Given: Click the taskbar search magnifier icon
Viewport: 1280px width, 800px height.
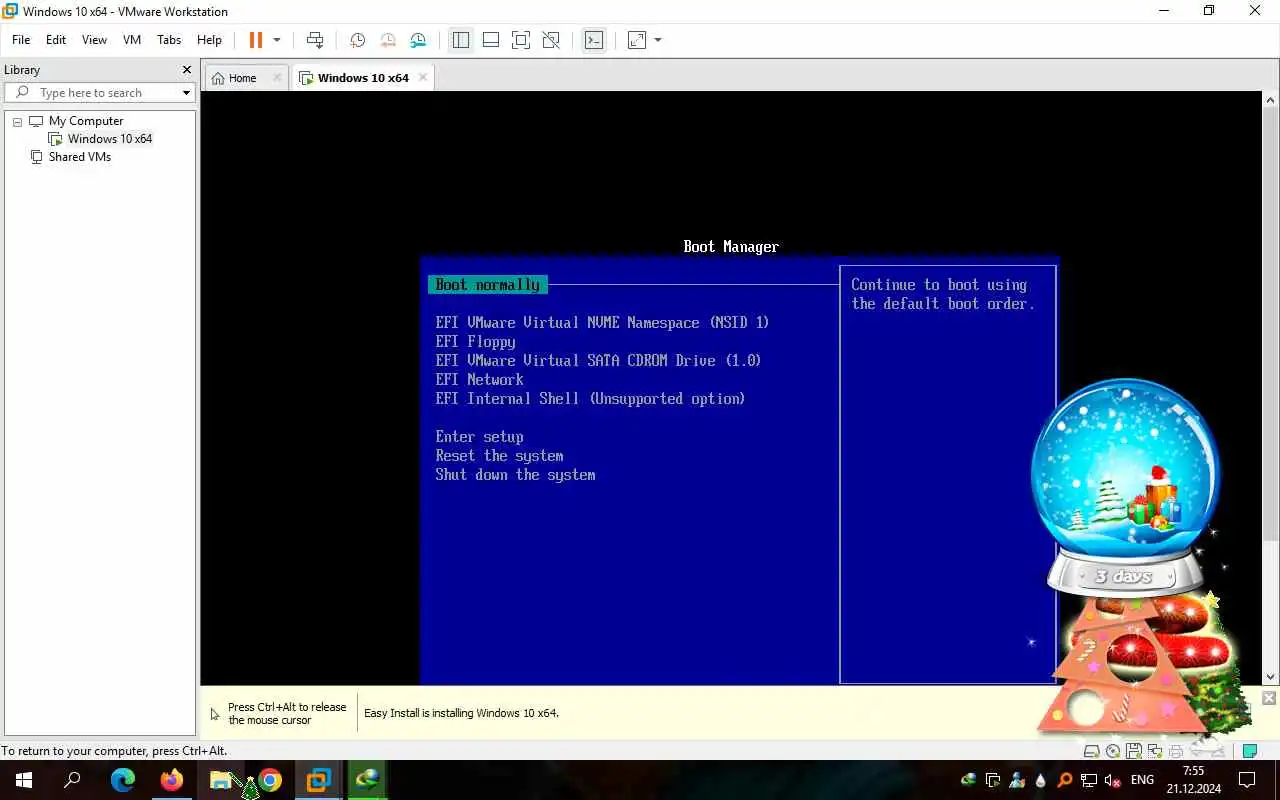Looking at the screenshot, I should (72, 780).
